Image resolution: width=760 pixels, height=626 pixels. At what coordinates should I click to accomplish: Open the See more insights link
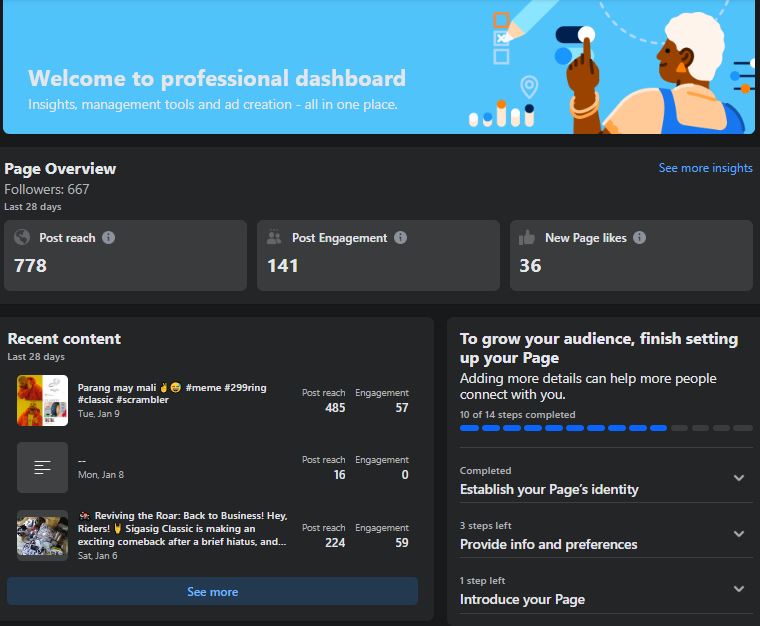(705, 168)
